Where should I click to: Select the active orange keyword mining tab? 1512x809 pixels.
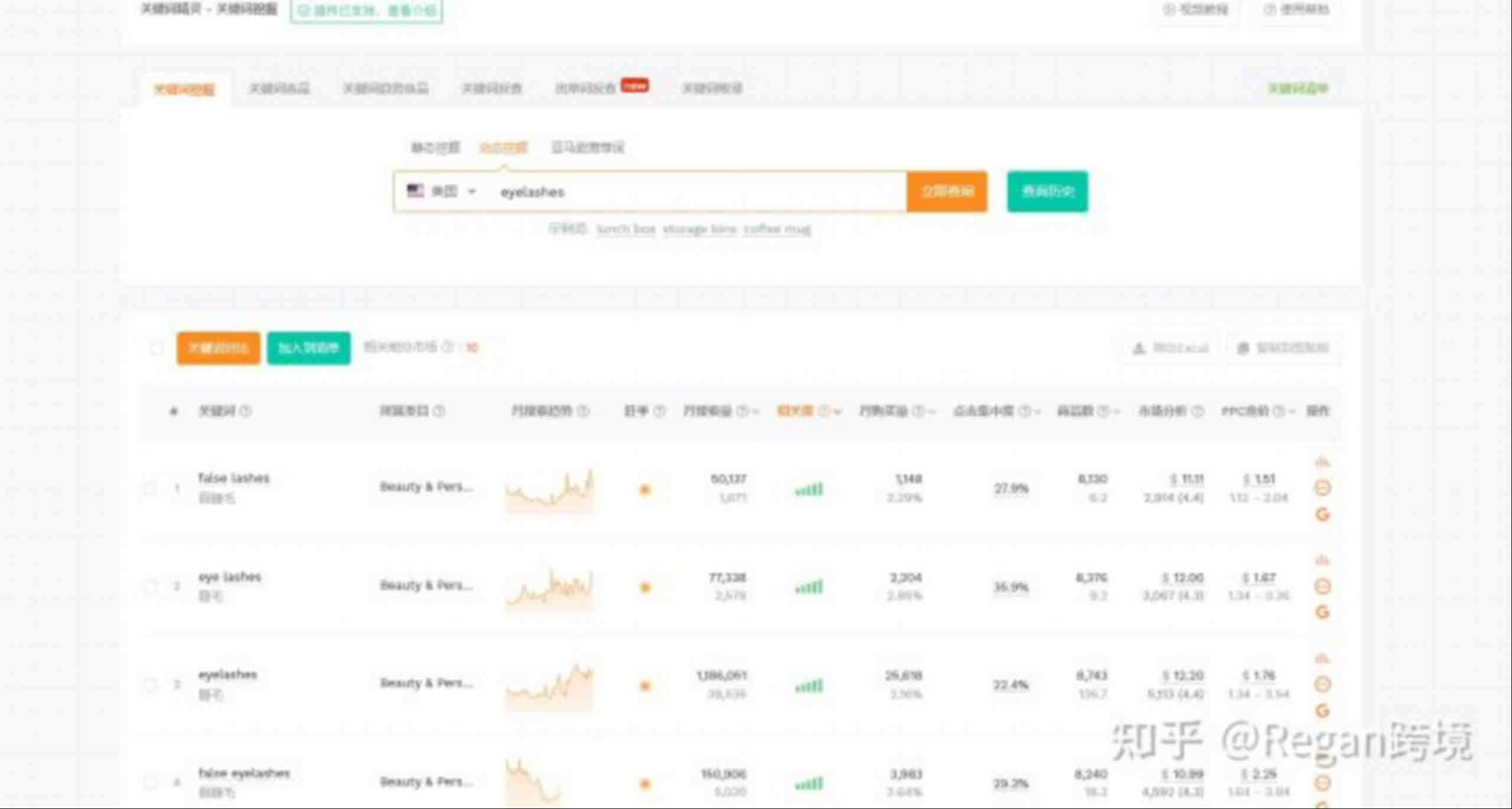(x=184, y=90)
